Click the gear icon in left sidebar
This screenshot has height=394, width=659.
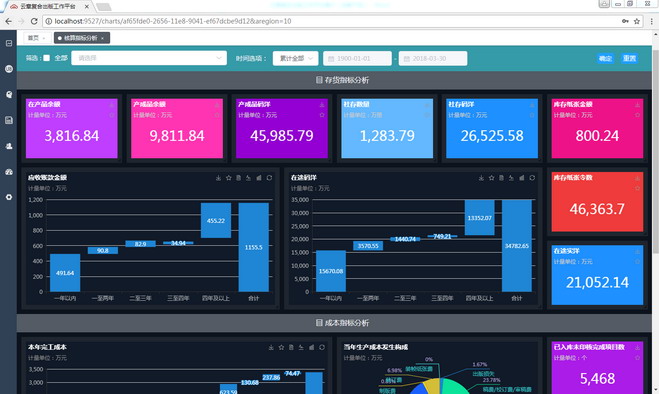(x=9, y=197)
